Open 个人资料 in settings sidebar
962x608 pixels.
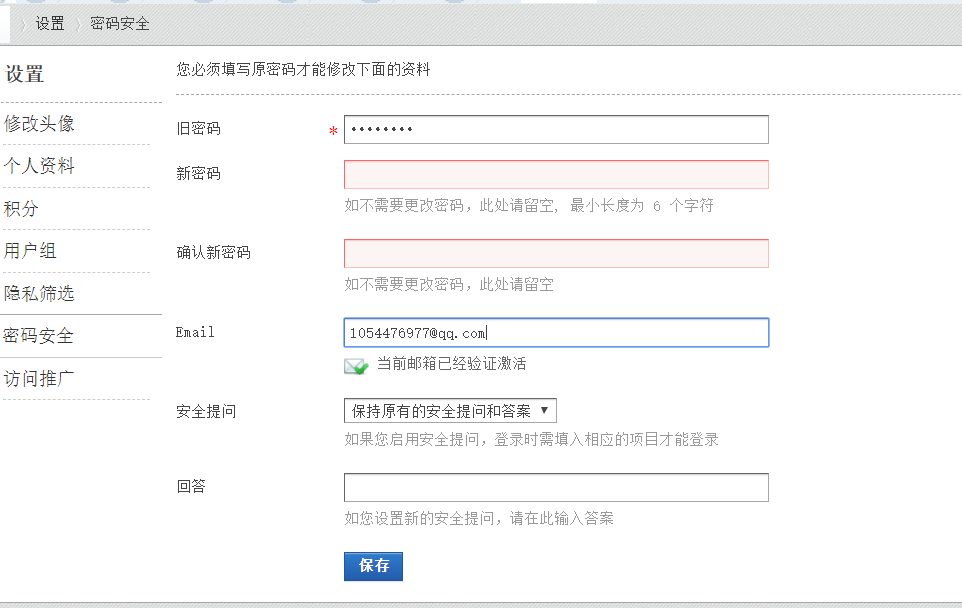click(39, 166)
